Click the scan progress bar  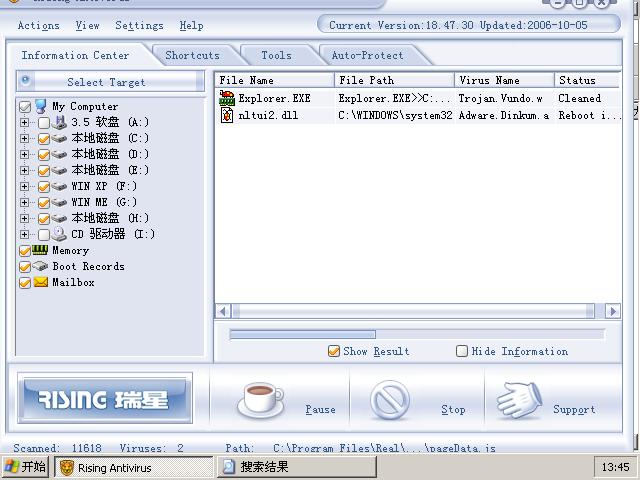(x=416, y=335)
